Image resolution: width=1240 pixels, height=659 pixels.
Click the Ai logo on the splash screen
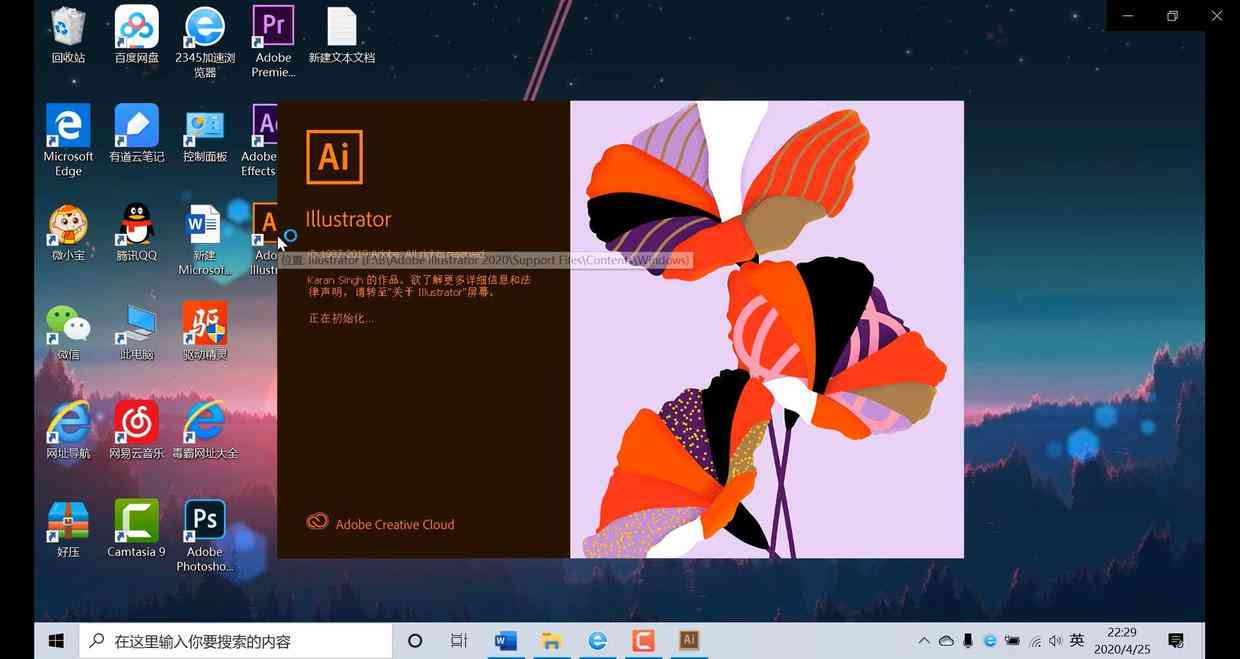click(334, 156)
